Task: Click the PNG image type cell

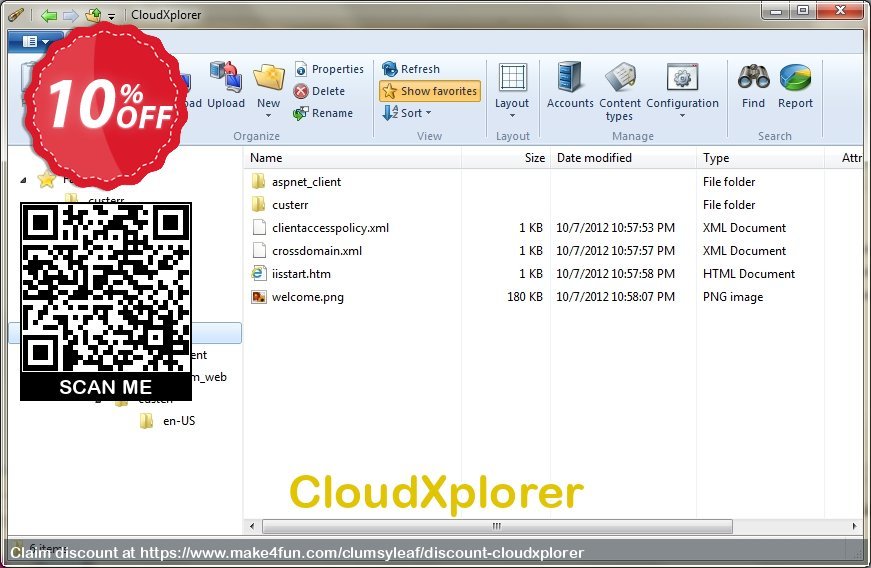Action: coord(733,297)
